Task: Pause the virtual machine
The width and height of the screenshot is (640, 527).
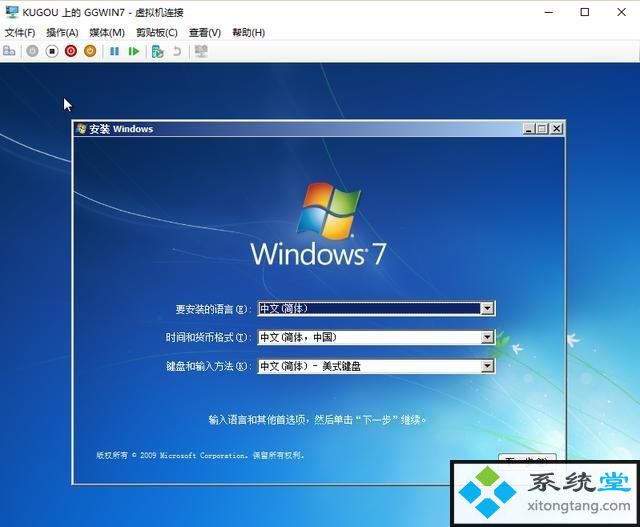Action: pyautogui.click(x=115, y=51)
